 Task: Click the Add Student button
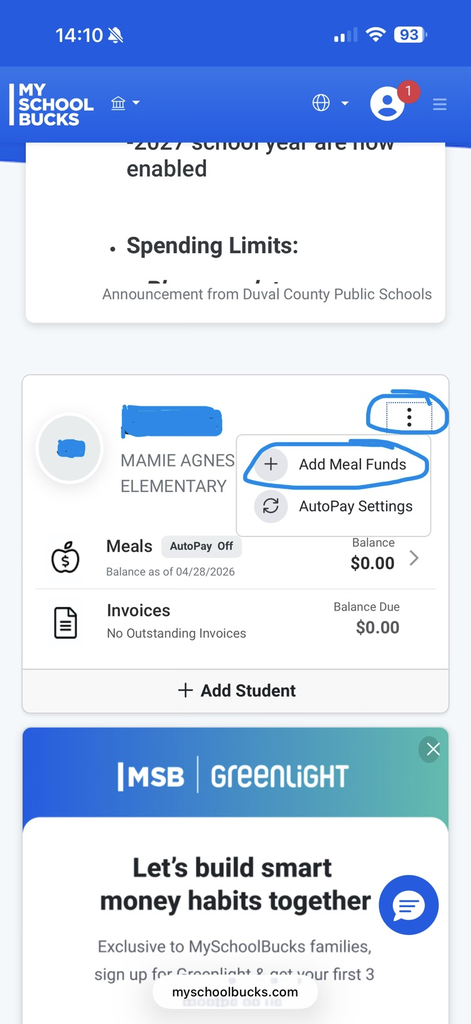coord(236,690)
